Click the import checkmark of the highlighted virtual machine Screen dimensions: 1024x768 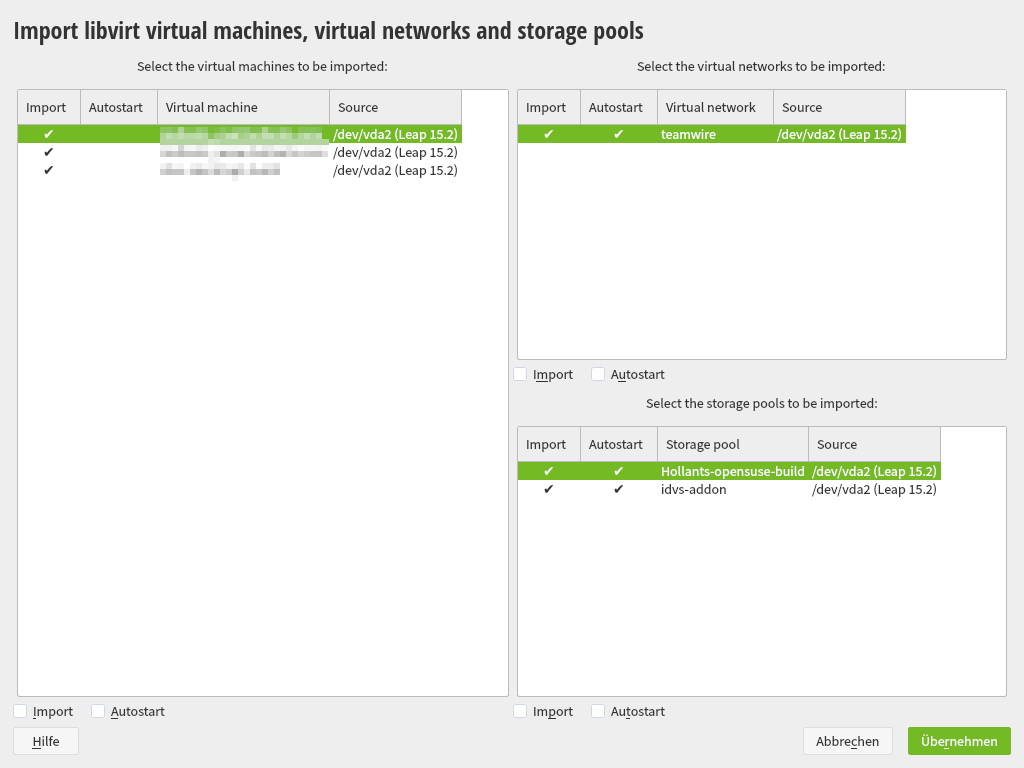pos(48,134)
